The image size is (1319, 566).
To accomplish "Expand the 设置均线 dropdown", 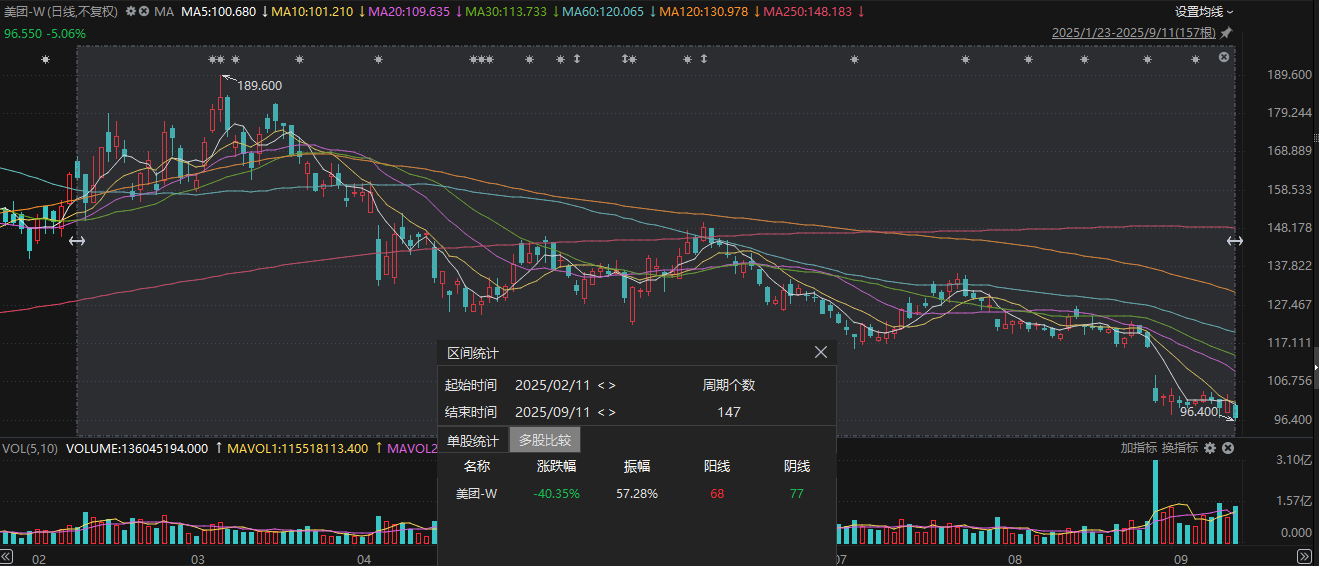I will pos(1204,12).
